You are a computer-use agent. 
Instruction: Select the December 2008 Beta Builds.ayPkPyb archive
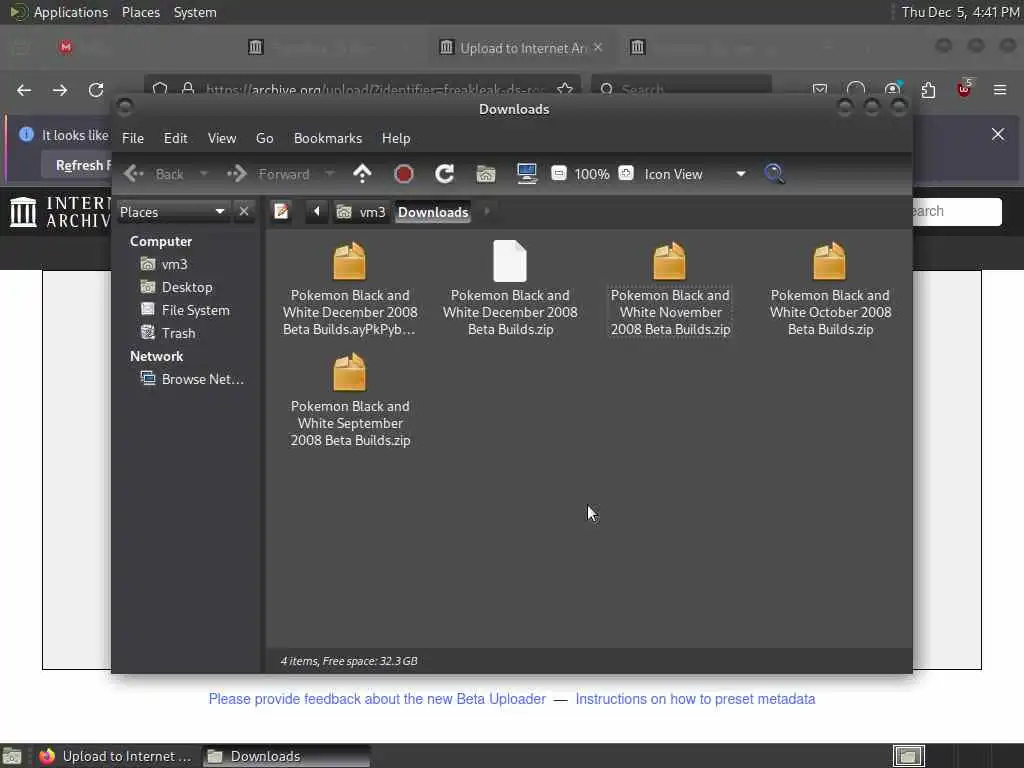349,289
